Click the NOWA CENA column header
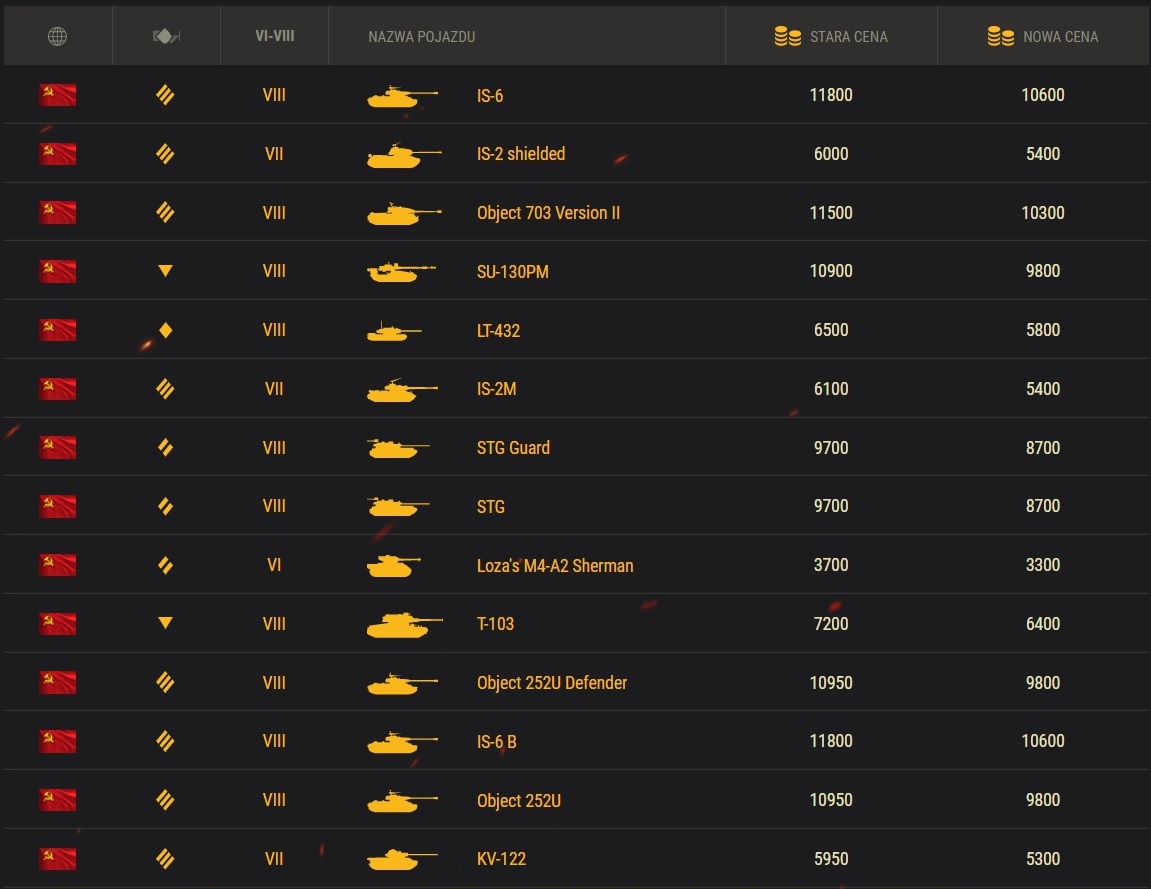 click(x=1061, y=37)
